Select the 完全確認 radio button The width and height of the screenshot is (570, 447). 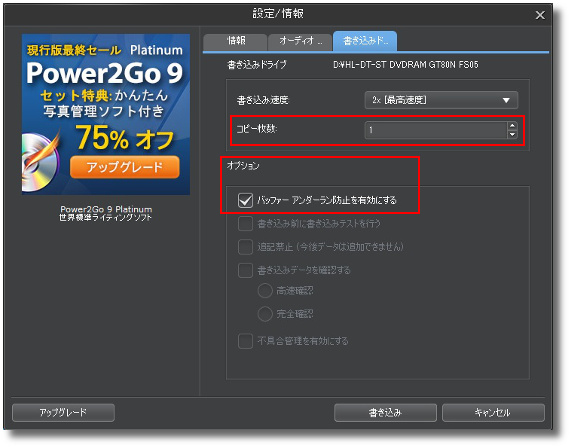click(x=265, y=314)
